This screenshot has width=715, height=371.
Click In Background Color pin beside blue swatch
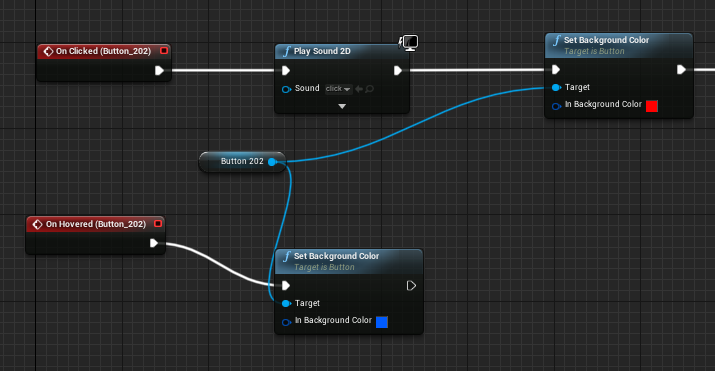pos(286,322)
